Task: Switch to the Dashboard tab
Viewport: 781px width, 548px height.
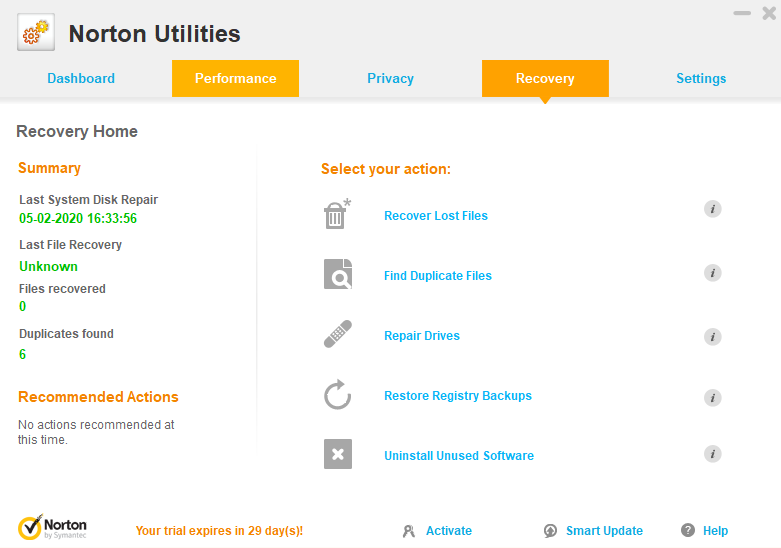Action: (81, 78)
